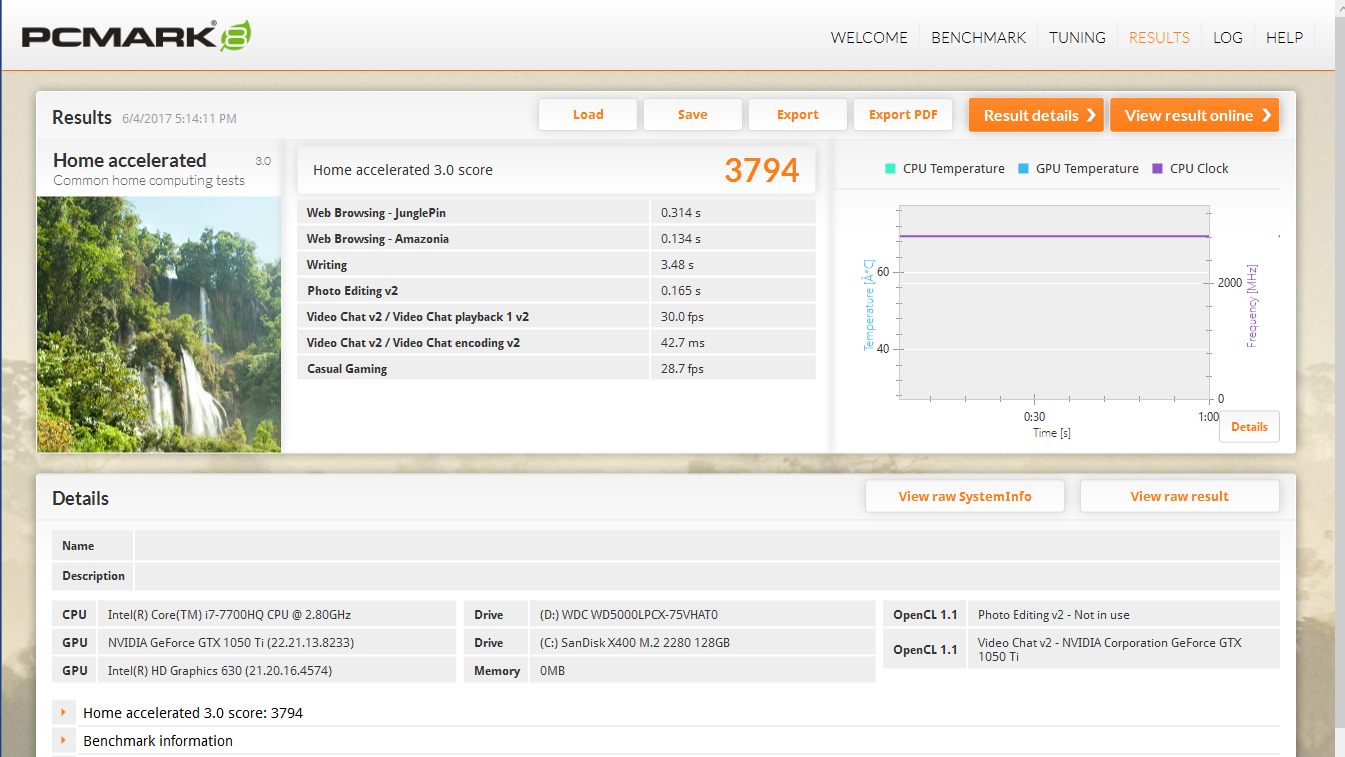Image resolution: width=1345 pixels, height=757 pixels.
Task: Go to the Tuning tab
Action: [x=1077, y=38]
